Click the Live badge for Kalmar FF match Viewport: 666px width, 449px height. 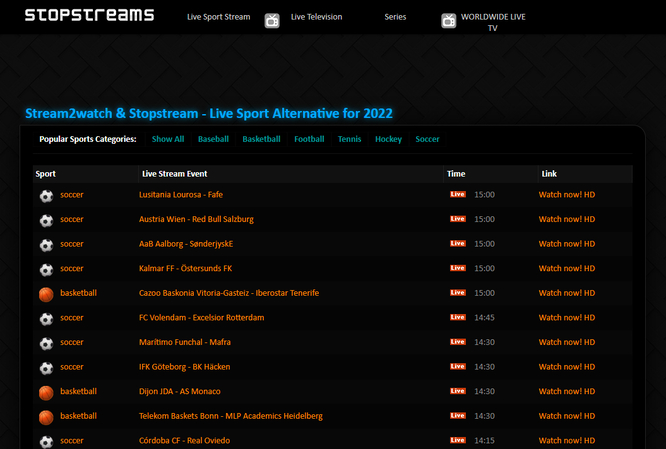point(458,268)
